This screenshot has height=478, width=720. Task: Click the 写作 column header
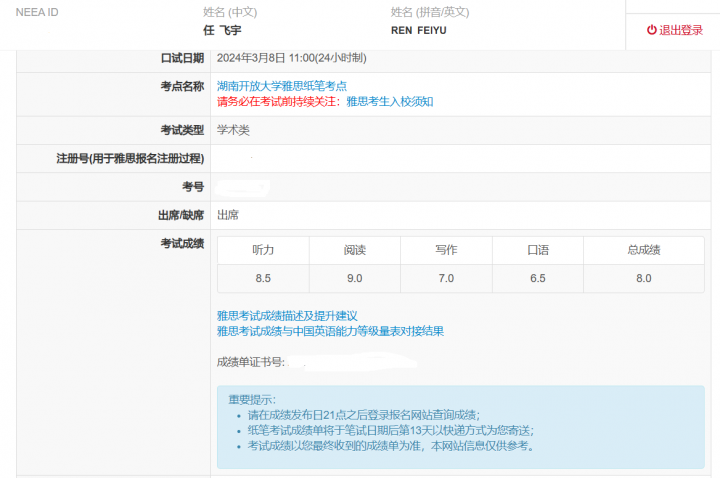click(x=446, y=250)
